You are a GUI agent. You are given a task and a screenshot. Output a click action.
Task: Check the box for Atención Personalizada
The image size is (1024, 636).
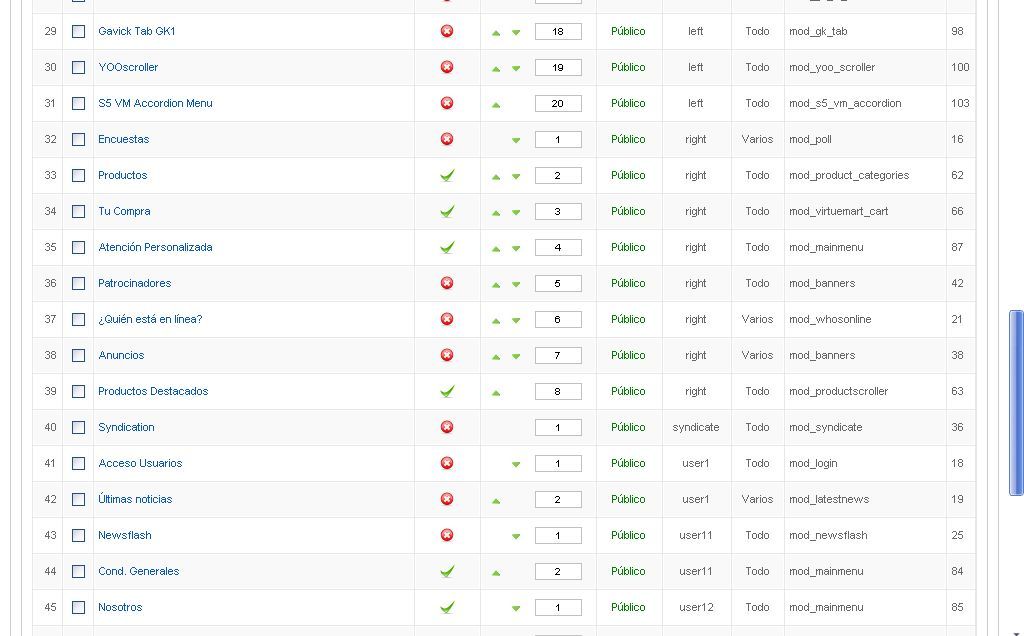[x=78, y=247]
